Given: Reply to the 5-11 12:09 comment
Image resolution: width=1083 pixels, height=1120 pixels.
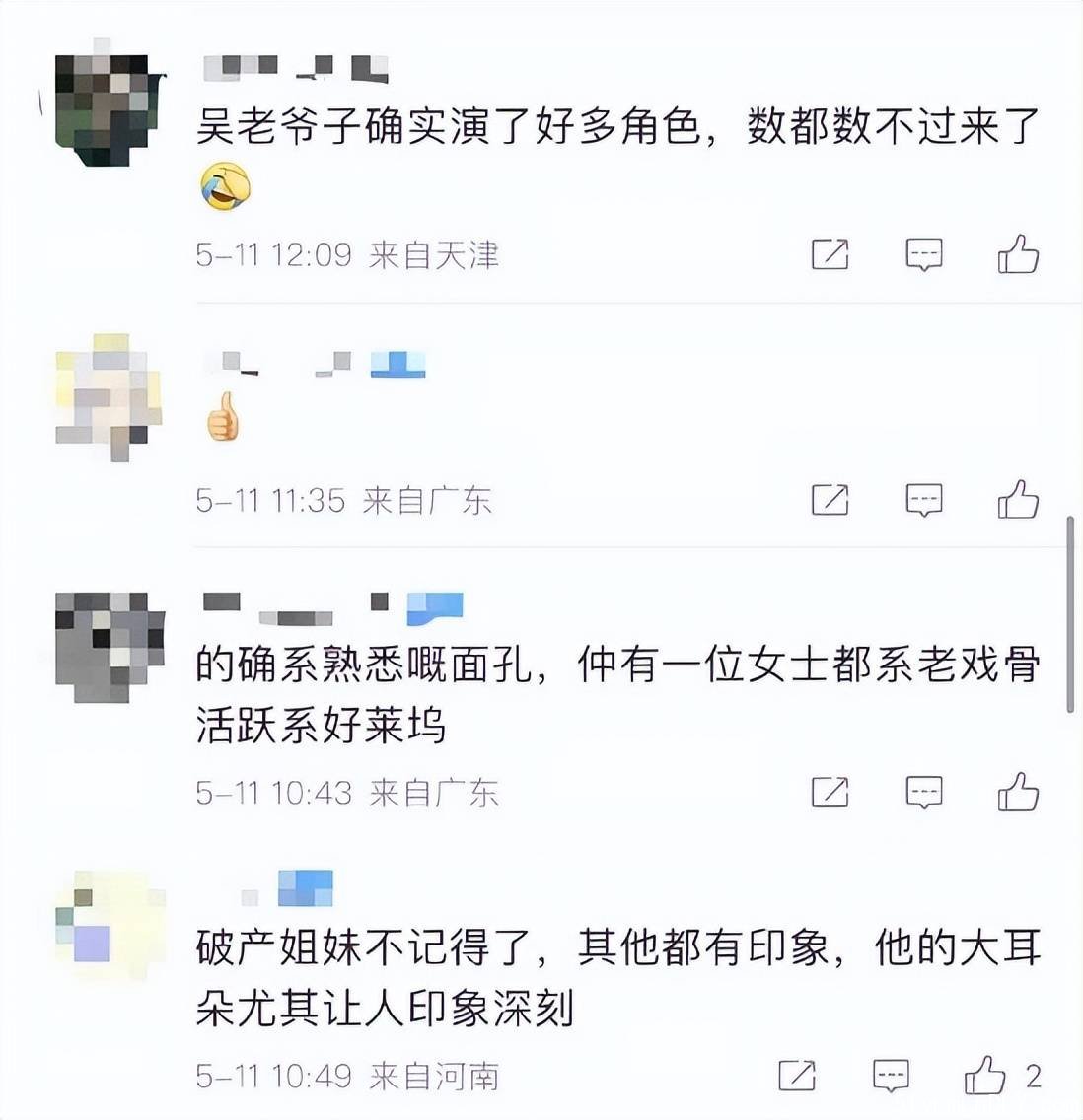Looking at the screenshot, I should click(923, 255).
